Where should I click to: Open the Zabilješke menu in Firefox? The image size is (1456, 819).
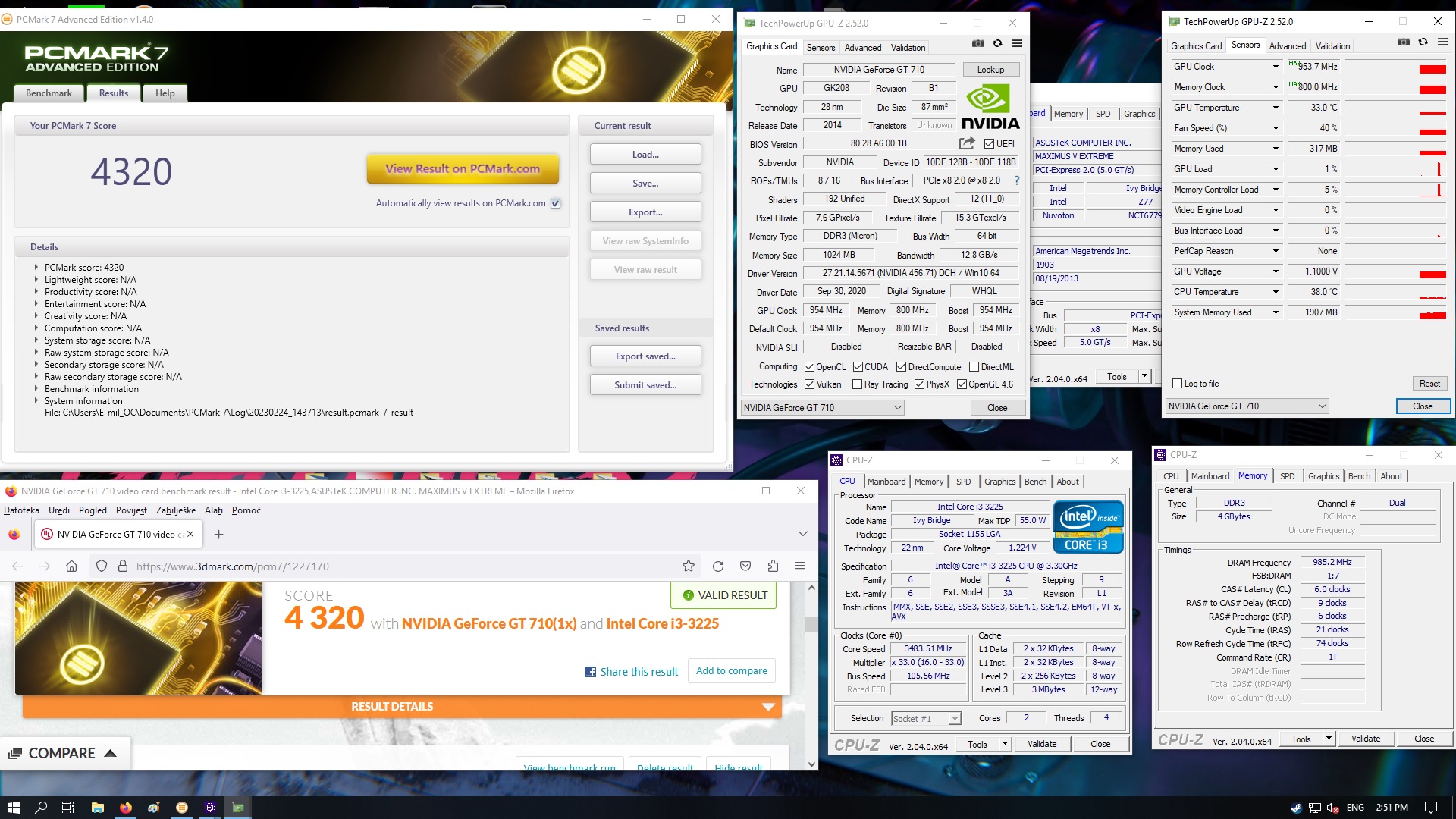click(176, 510)
